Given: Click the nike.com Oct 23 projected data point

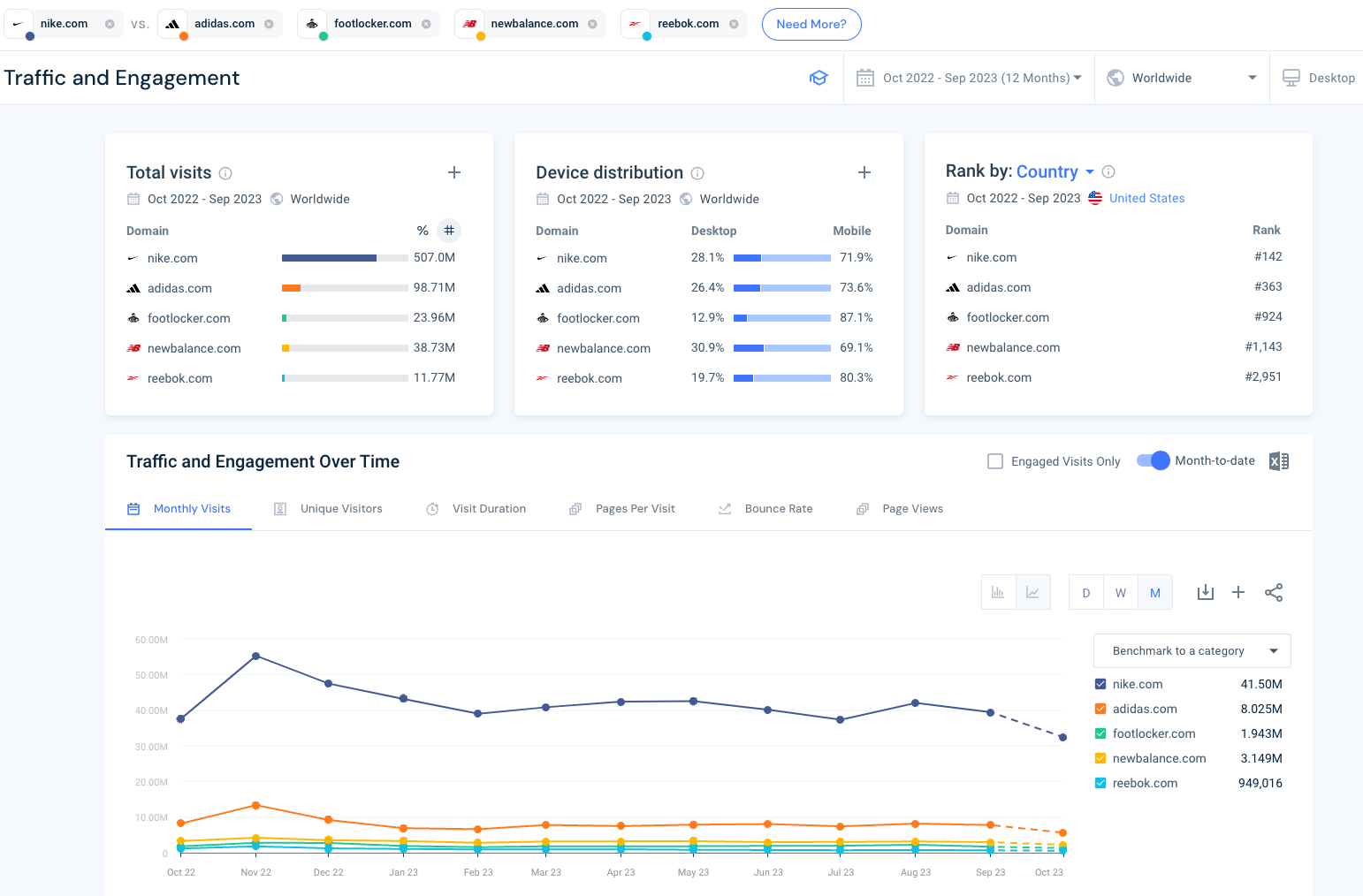Looking at the screenshot, I should 1062,737.
